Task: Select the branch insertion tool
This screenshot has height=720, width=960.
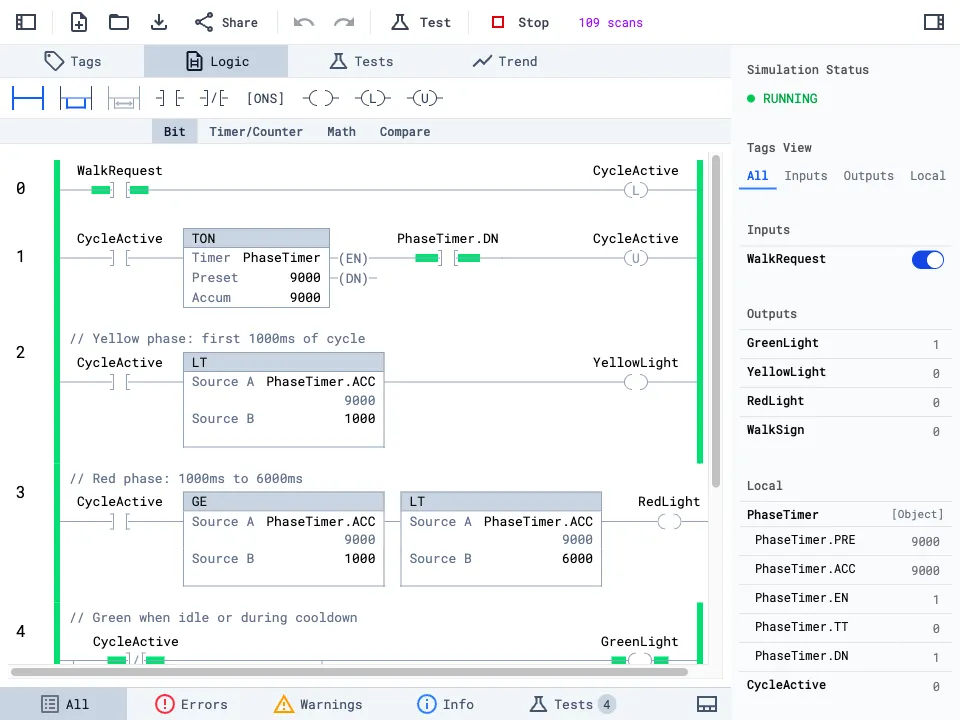Action: [x=75, y=98]
